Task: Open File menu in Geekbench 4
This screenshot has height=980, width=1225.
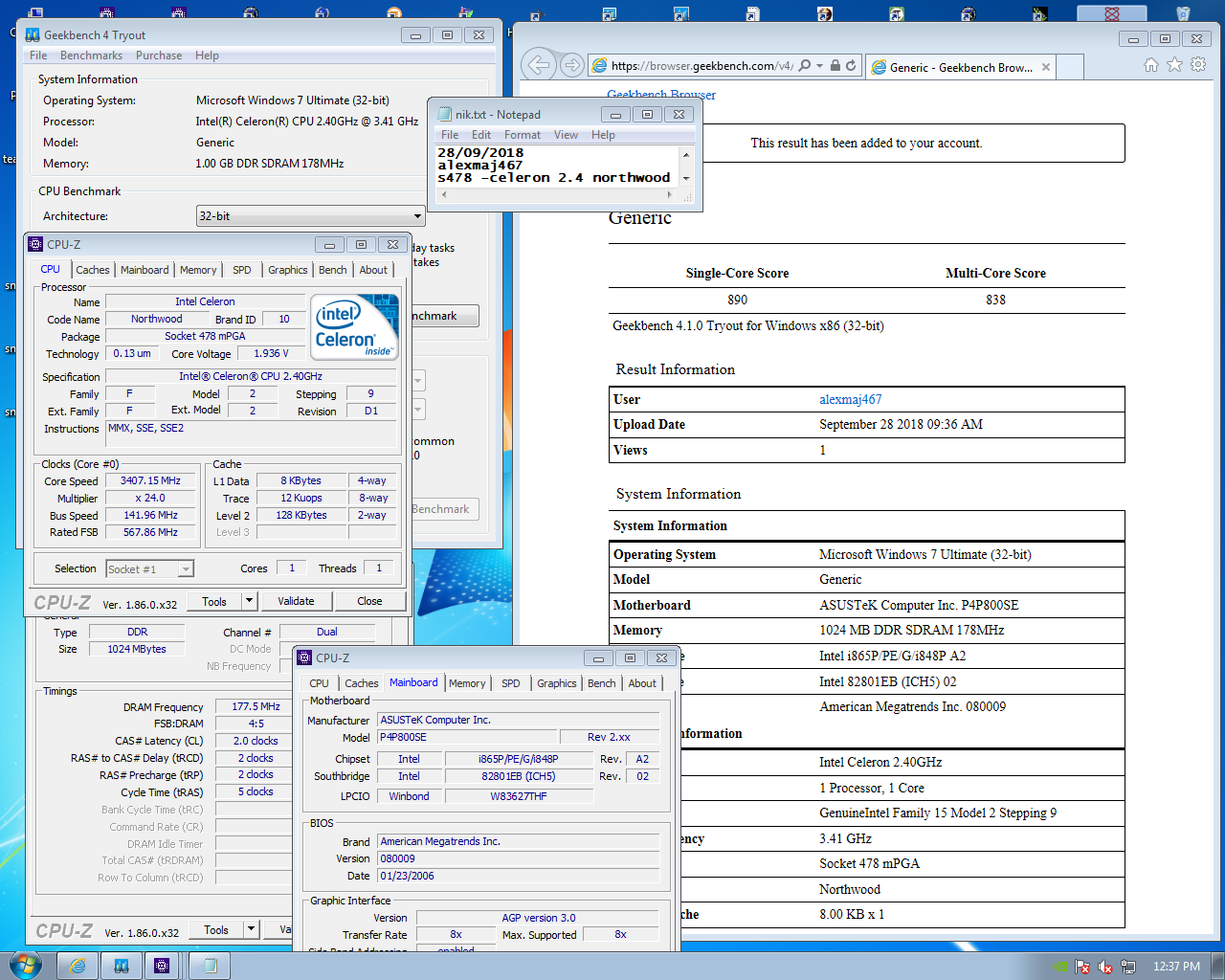Action: [x=38, y=56]
